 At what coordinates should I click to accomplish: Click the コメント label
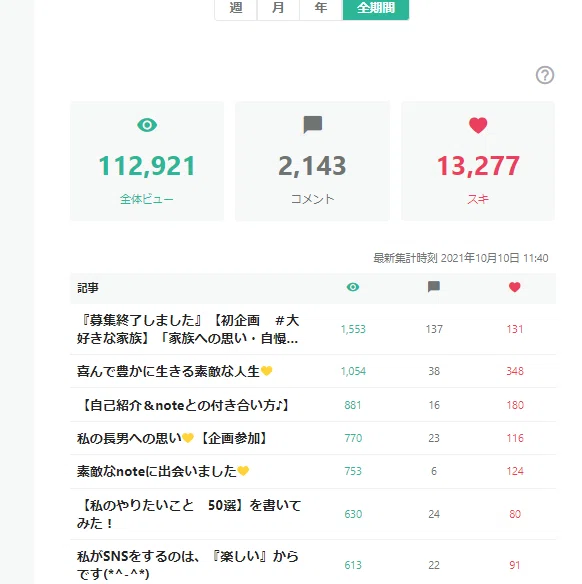pos(312,199)
